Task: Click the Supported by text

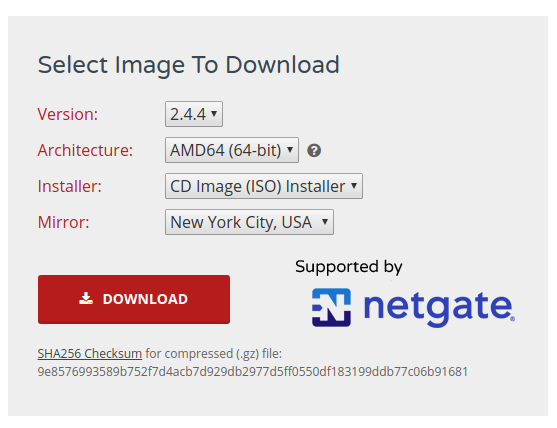Action: click(x=349, y=267)
